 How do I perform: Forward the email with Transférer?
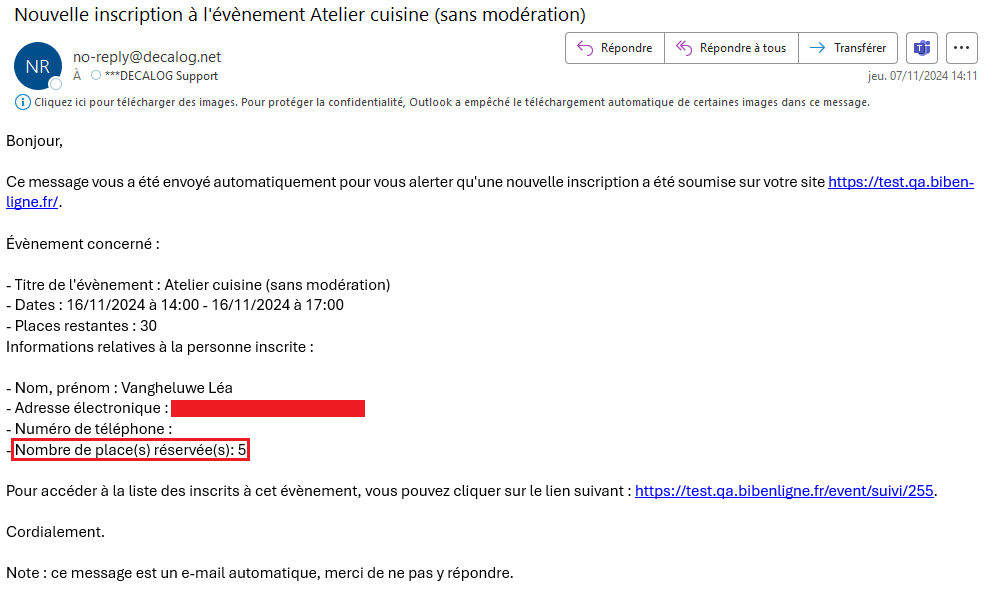[x=847, y=48]
